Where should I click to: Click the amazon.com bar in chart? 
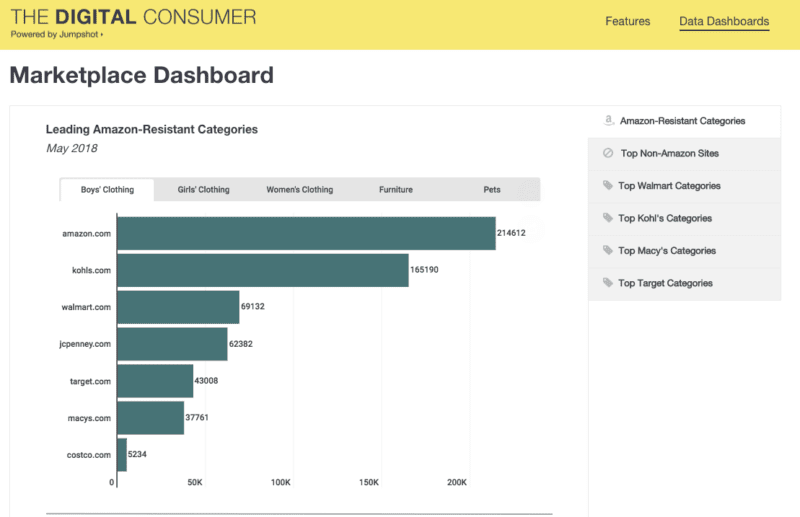click(x=306, y=233)
